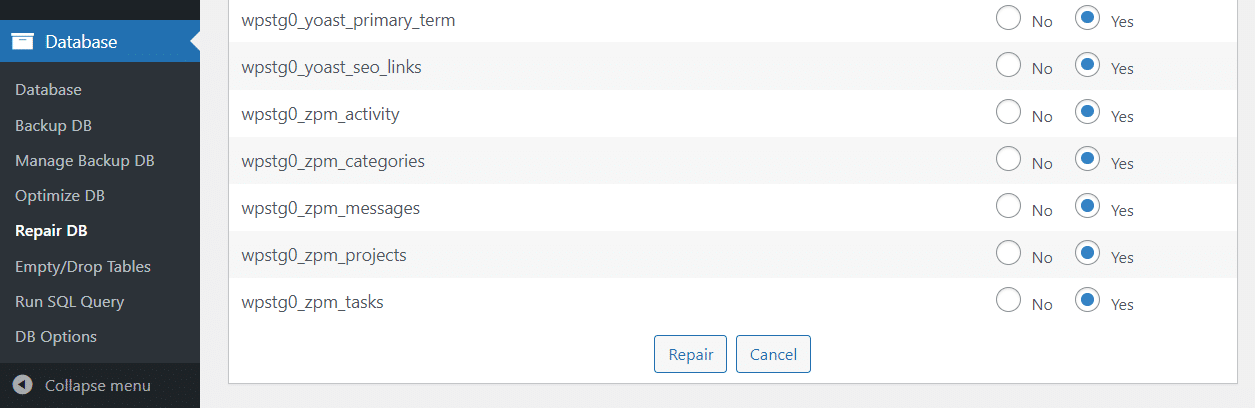This screenshot has height=408, width=1255.
Task: Open Backup DB submenu item
Action: click(54, 125)
